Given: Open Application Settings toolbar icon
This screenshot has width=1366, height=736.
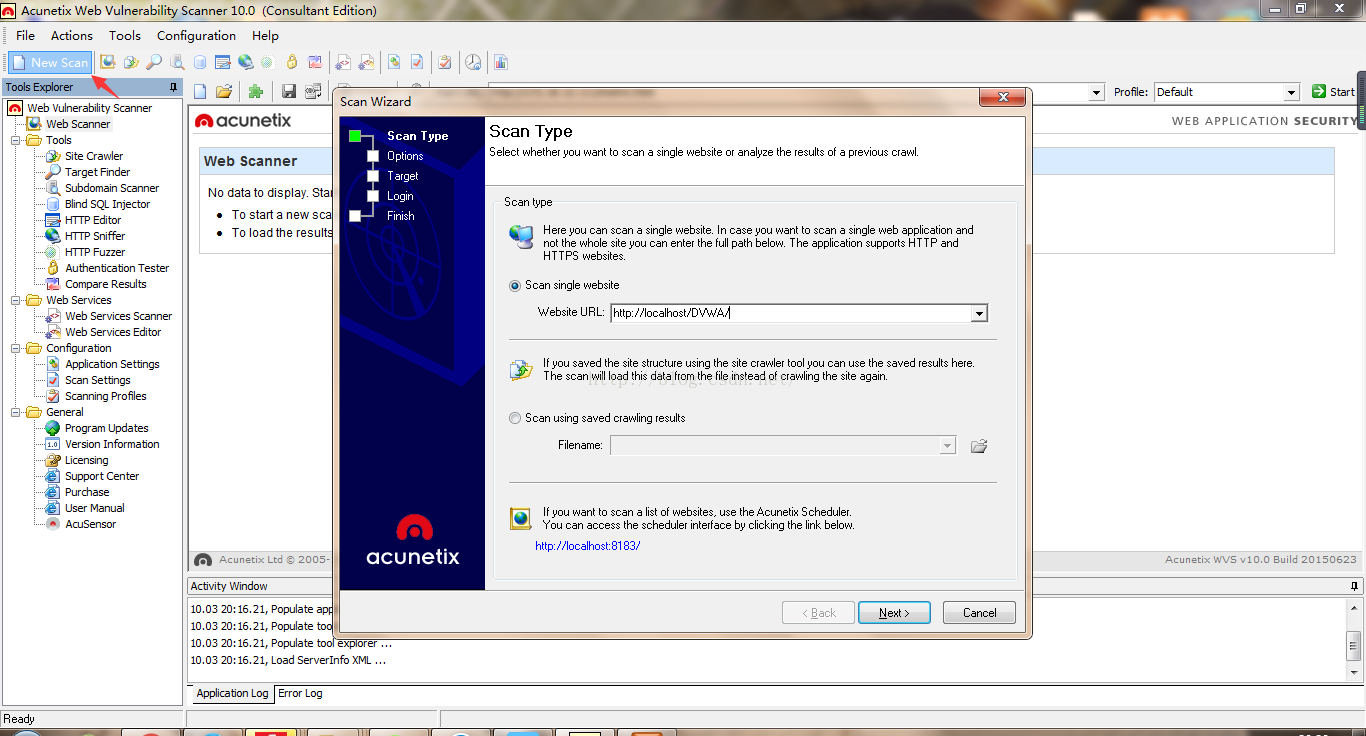Looking at the screenshot, I should point(394,63).
